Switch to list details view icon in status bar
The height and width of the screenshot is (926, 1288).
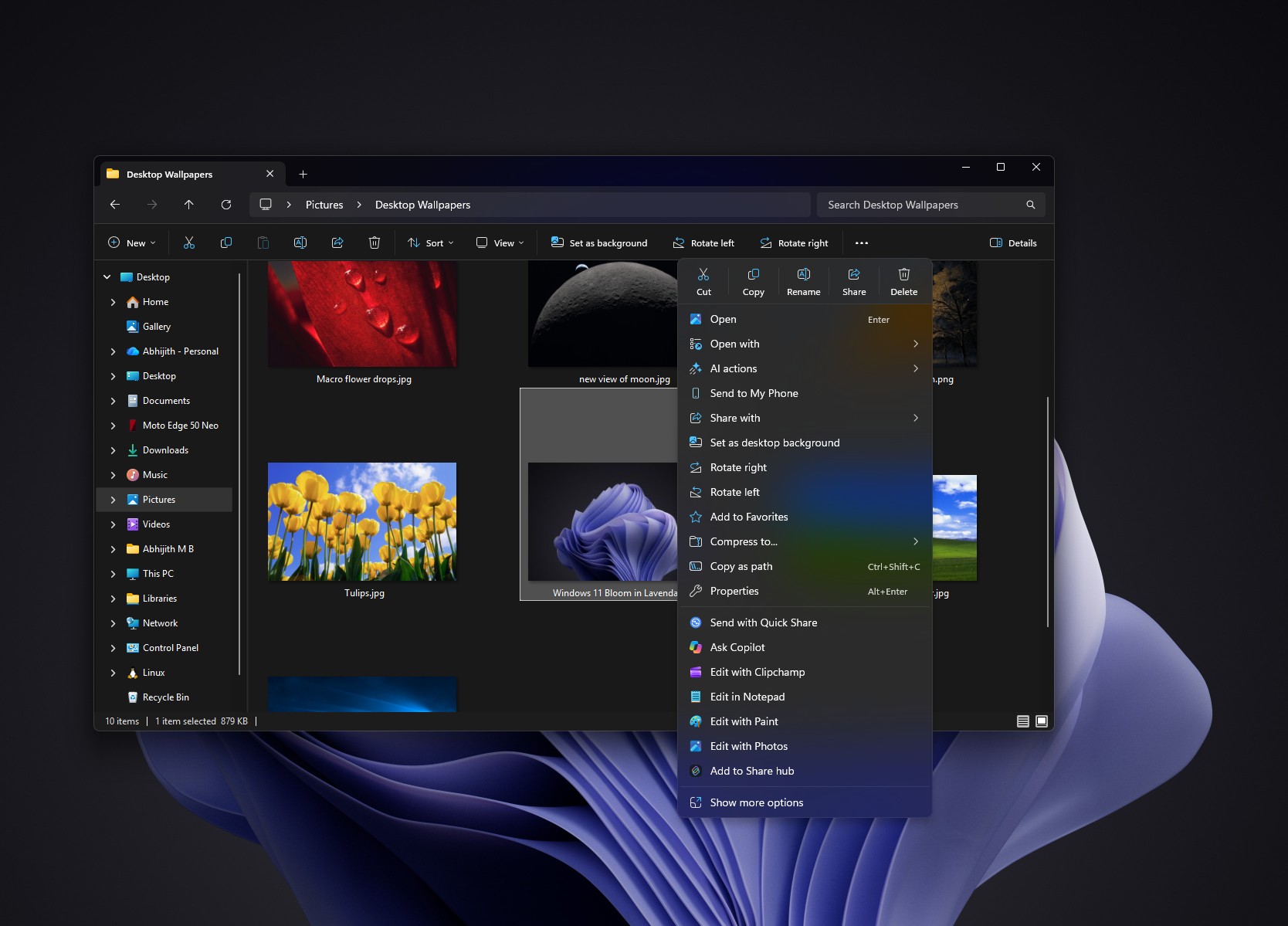point(1023,721)
